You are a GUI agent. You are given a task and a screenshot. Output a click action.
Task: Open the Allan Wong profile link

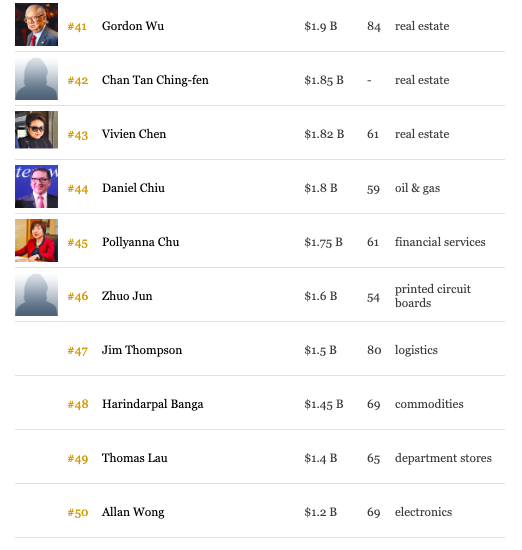click(x=133, y=512)
